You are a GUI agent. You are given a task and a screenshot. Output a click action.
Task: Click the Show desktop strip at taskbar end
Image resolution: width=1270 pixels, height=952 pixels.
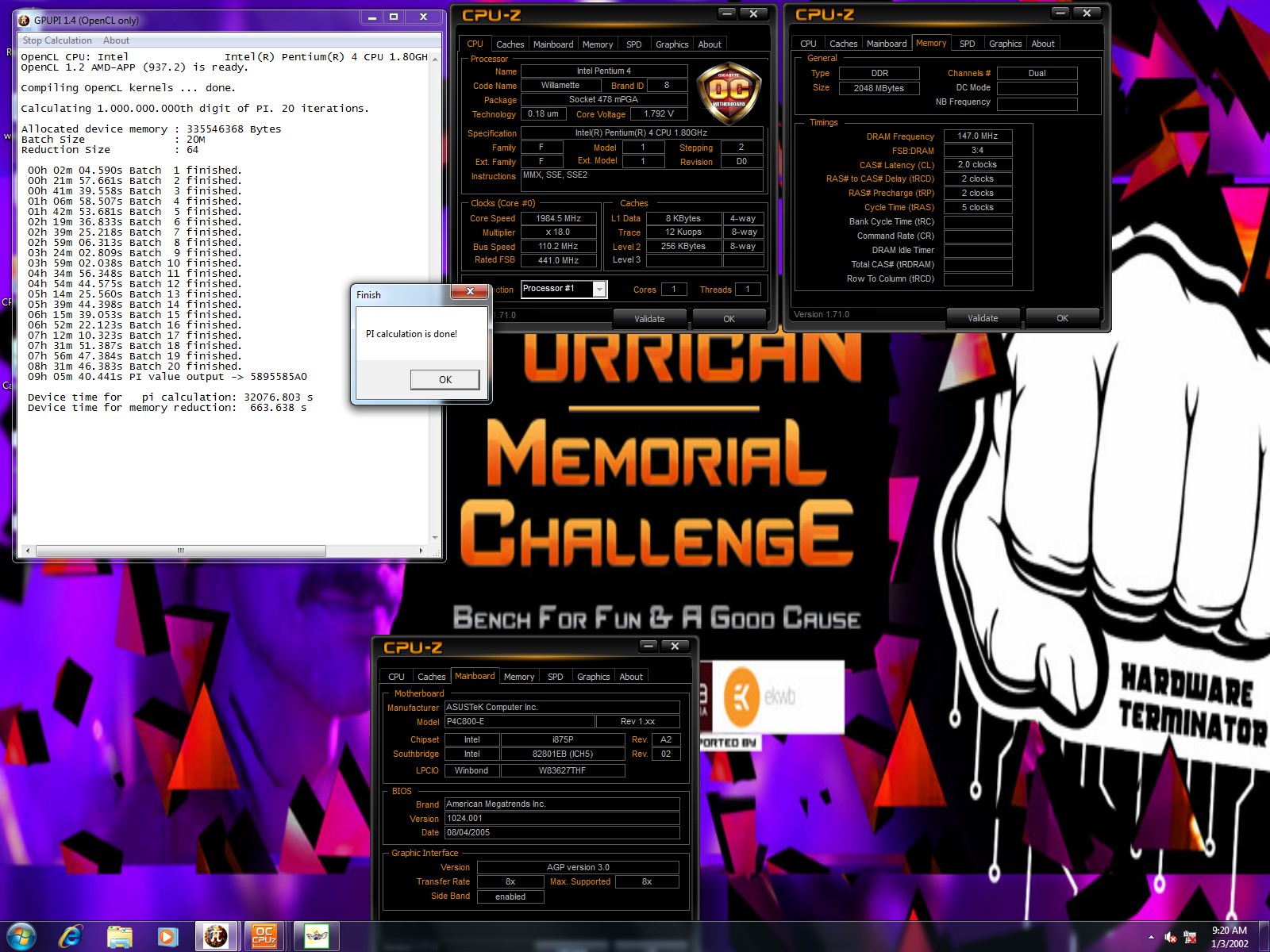[x=1264, y=937]
